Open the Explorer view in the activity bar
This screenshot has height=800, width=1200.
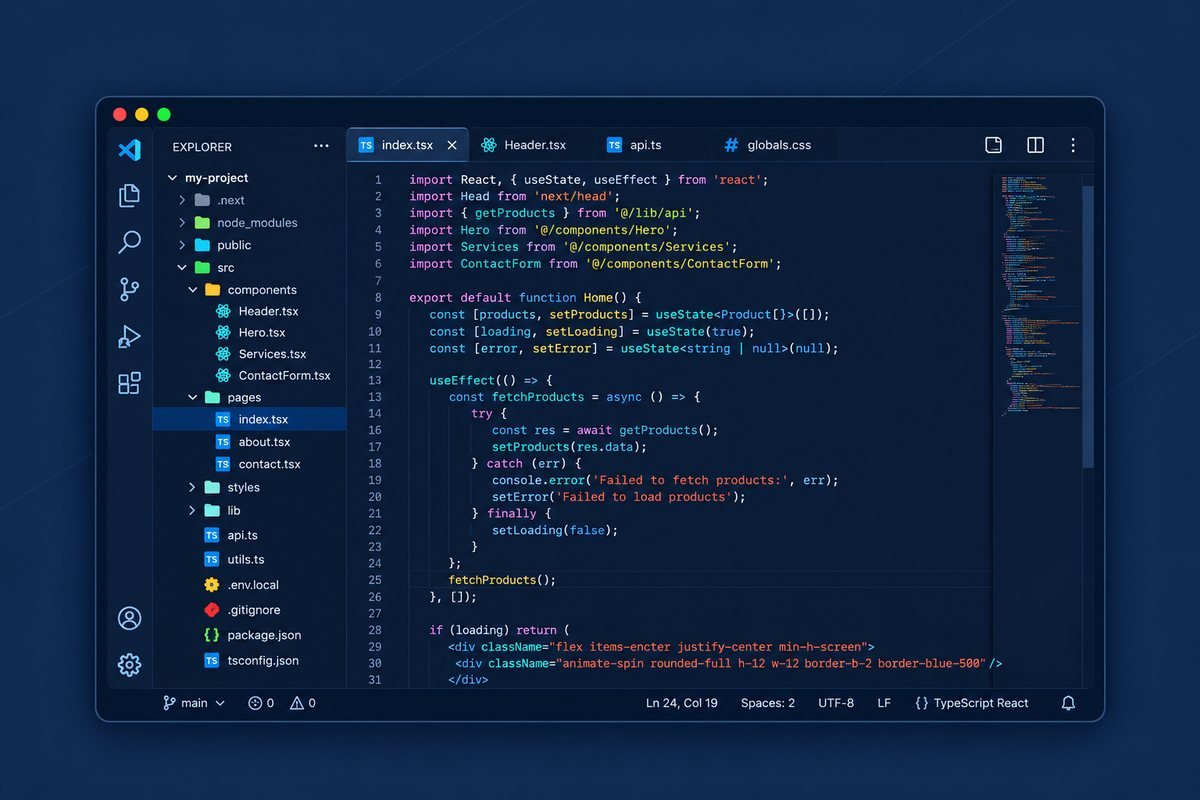tap(129, 195)
